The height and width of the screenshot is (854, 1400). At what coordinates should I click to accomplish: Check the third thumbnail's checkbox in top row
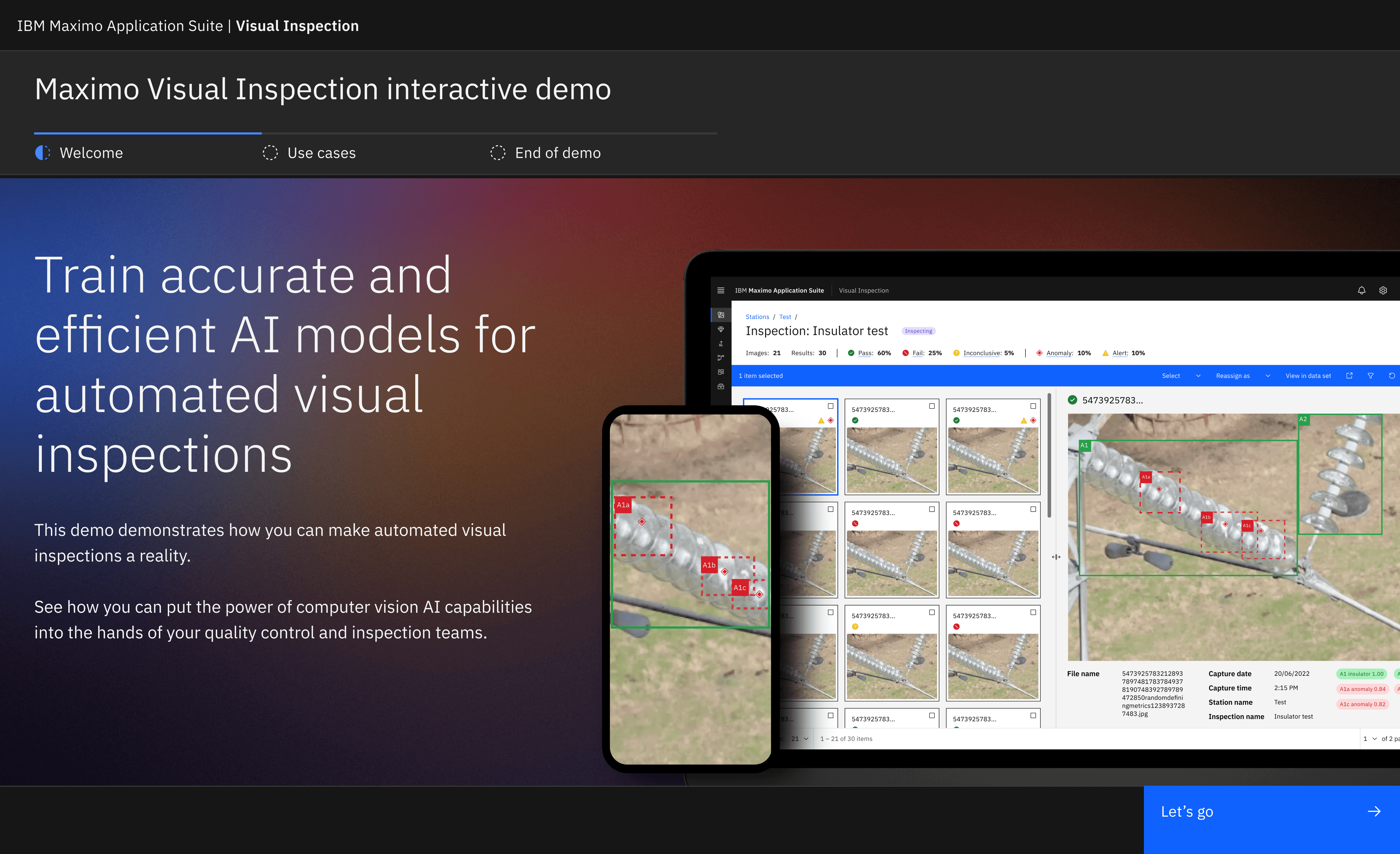pos(1033,406)
